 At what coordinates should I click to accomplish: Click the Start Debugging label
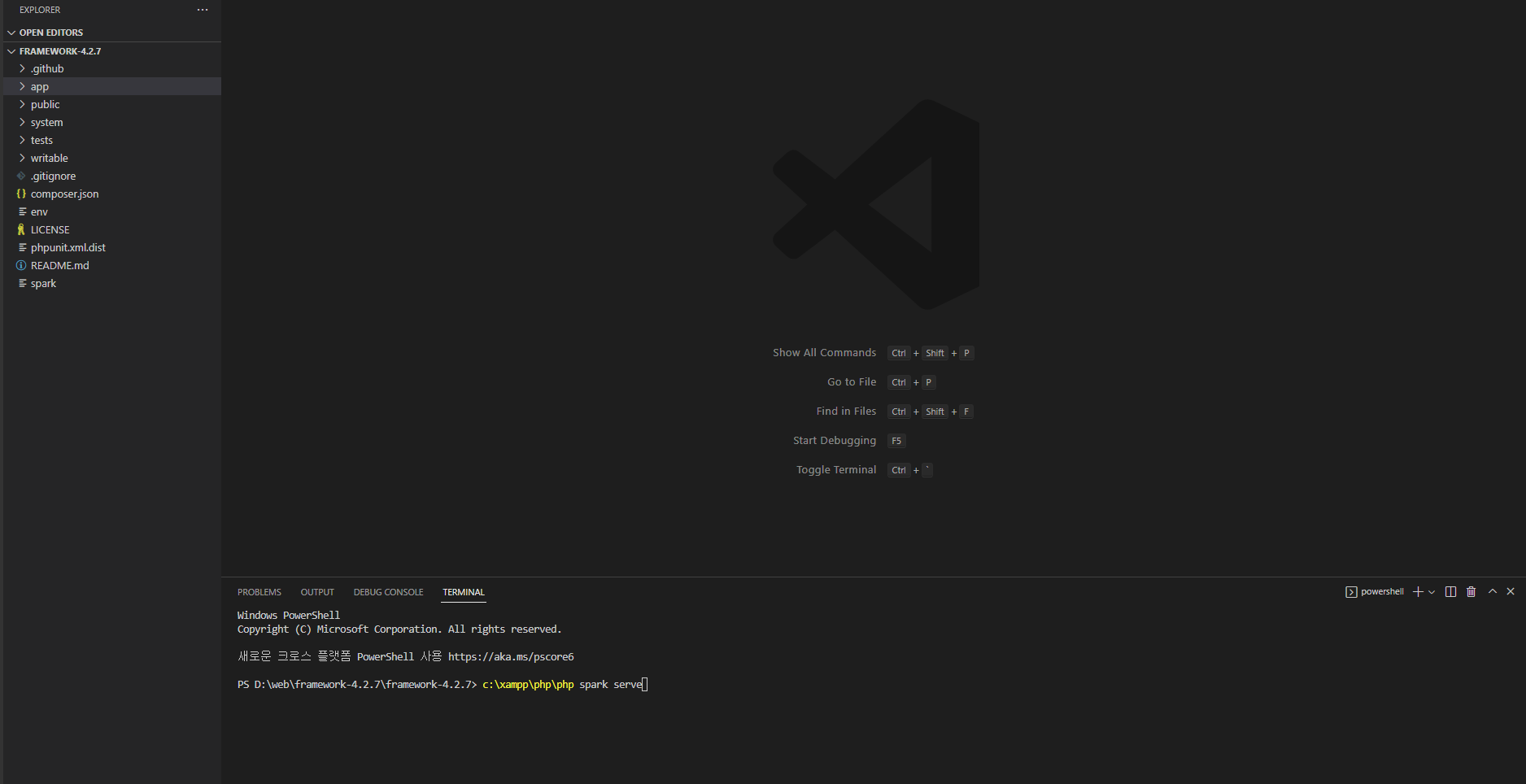835,441
